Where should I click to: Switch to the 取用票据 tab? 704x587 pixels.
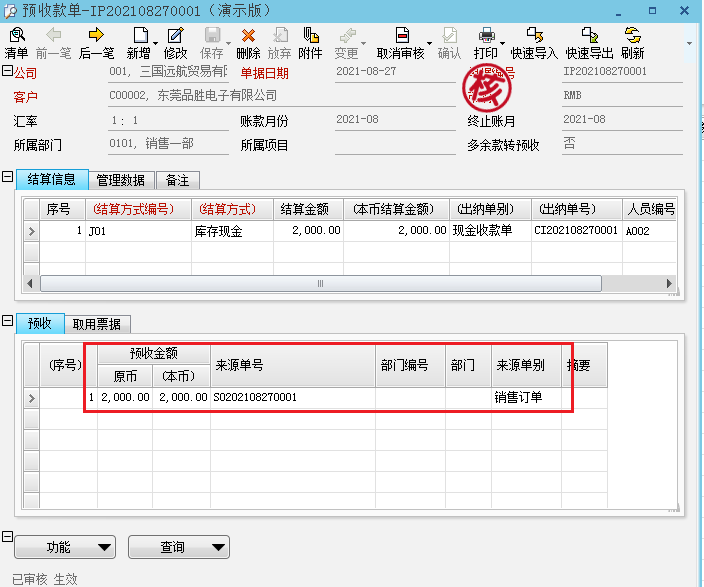(98, 324)
